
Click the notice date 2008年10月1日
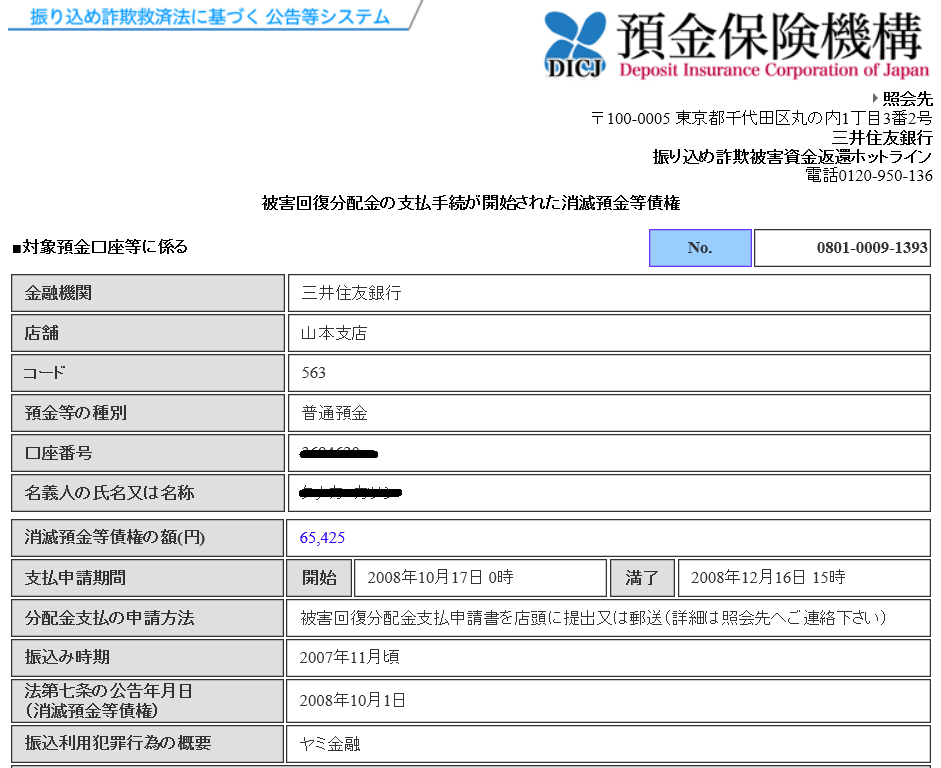tap(352, 700)
